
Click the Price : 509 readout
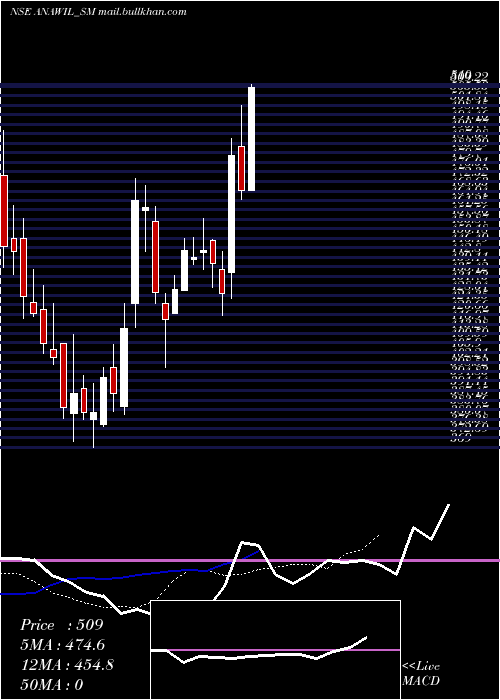point(62,625)
